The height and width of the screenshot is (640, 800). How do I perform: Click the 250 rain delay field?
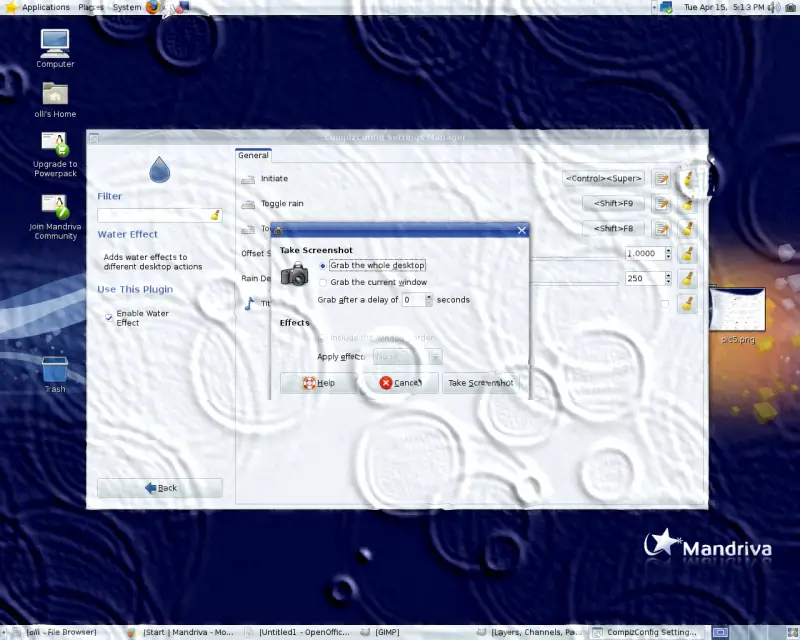pos(645,278)
